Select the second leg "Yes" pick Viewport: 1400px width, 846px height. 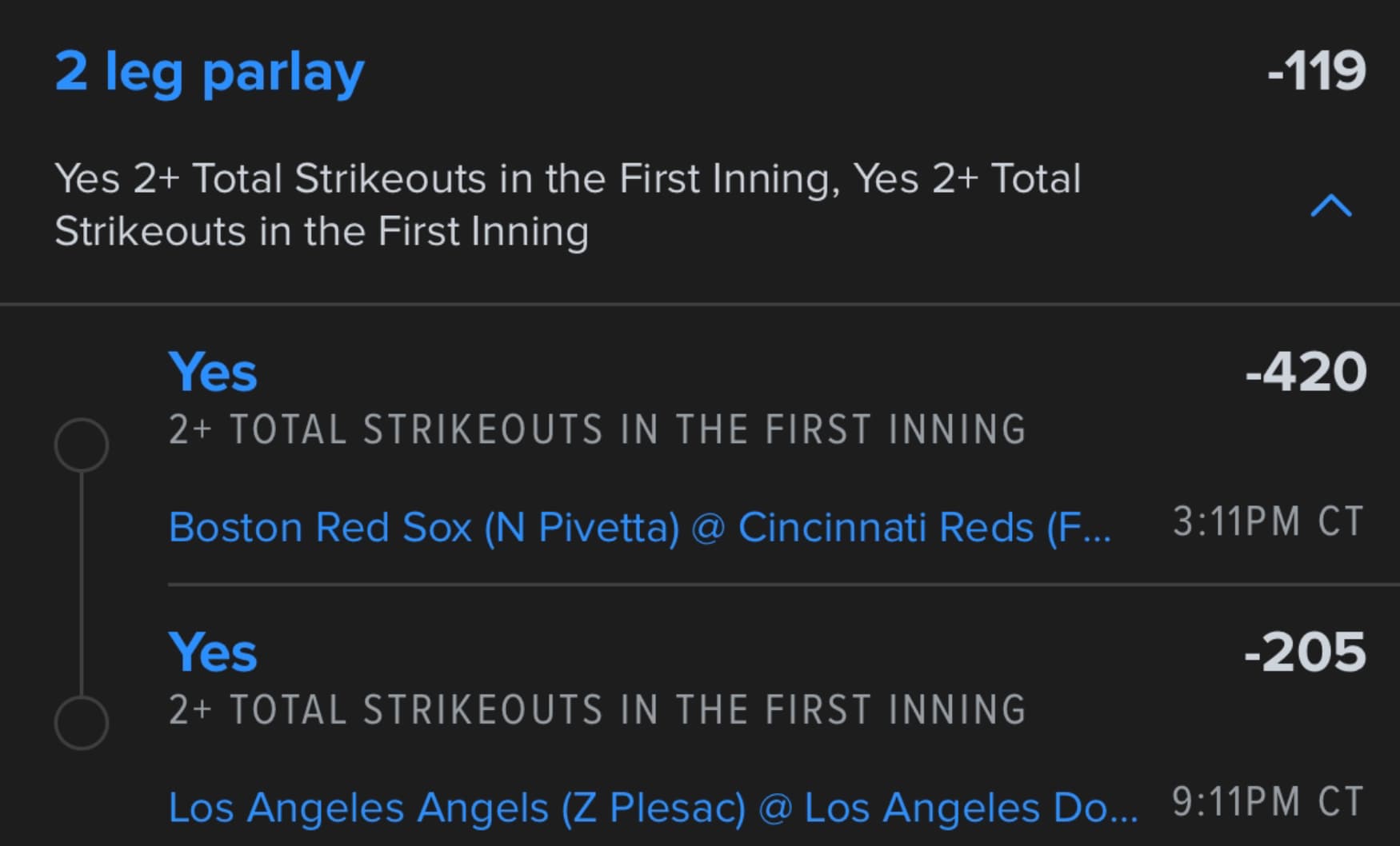(213, 652)
